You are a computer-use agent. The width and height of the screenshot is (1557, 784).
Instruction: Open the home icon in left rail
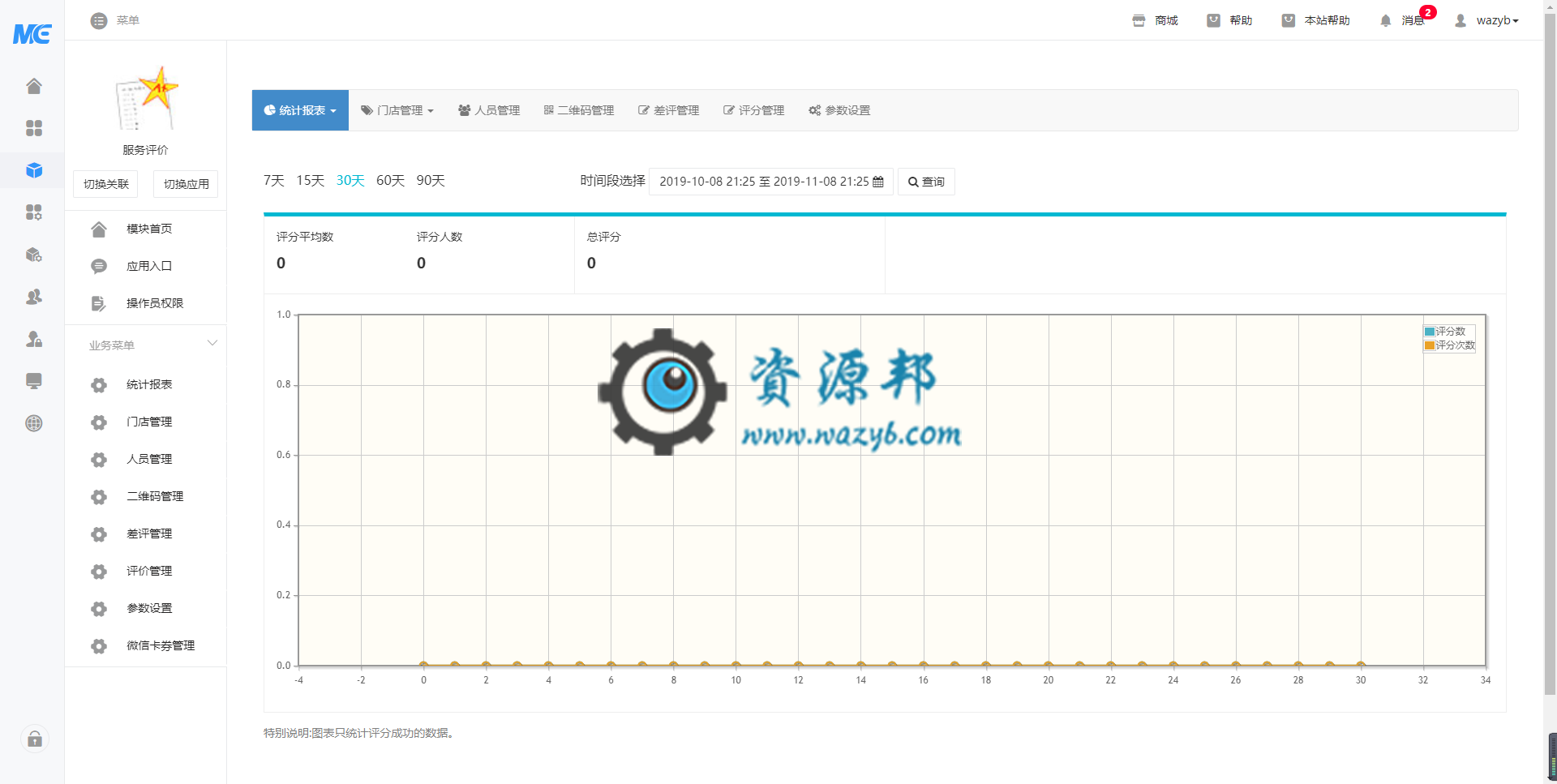tap(34, 86)
